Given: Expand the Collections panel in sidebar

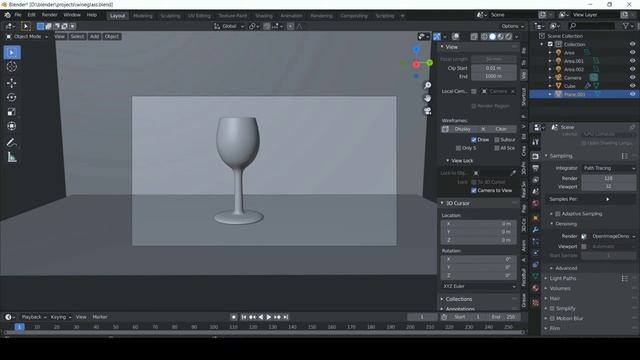Looking at the screenshot, I should pyautogui.click(x=458, y=299).
